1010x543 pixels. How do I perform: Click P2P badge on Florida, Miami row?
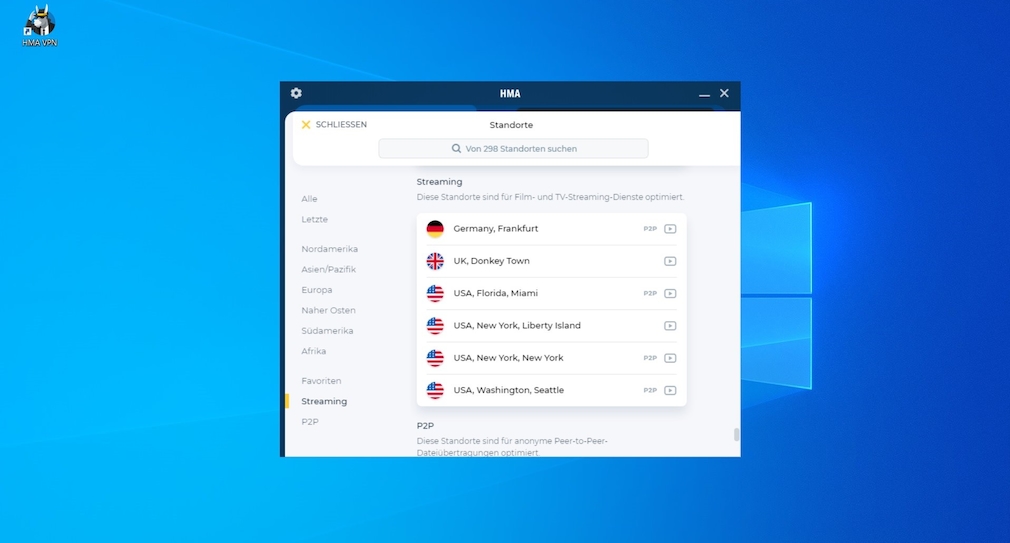click(650, 294)
